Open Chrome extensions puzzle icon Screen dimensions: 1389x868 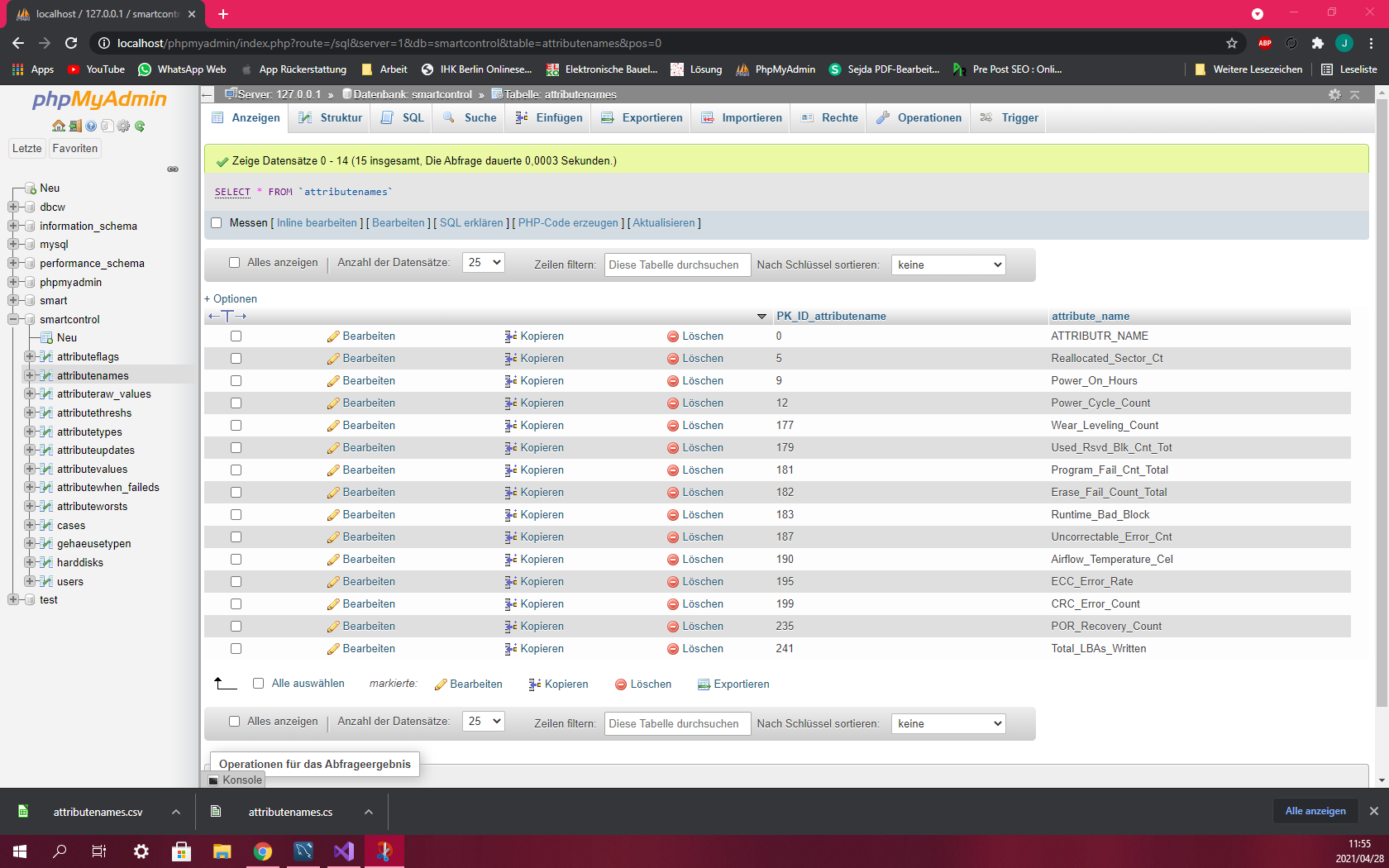click(x=1318, y=43)
